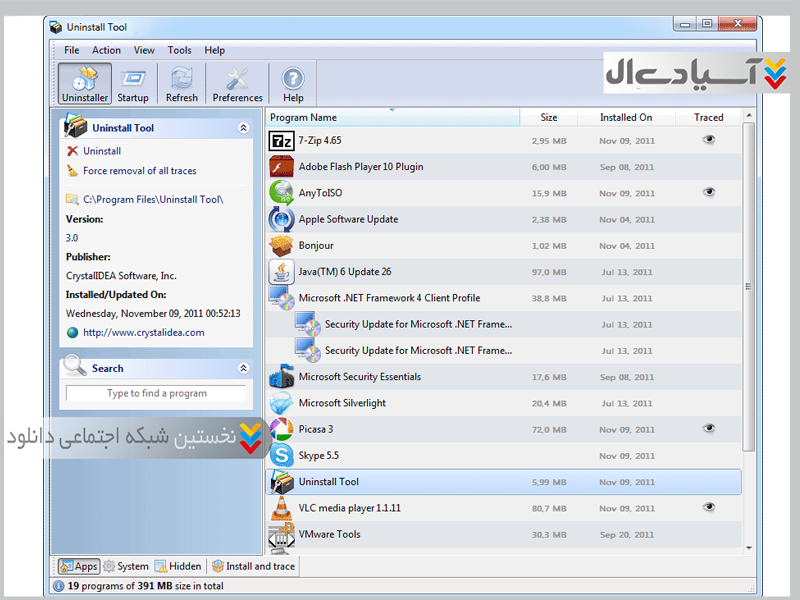Collapse the Search panel
800x600 pixels.
coord(243,368)
